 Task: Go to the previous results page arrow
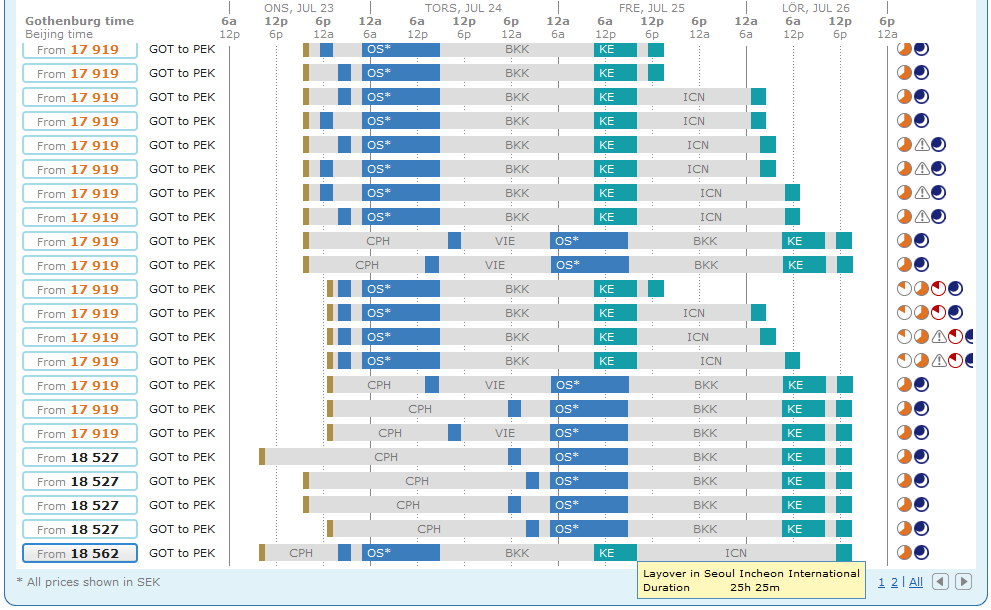pyautogui.click(x=940, y=582)
